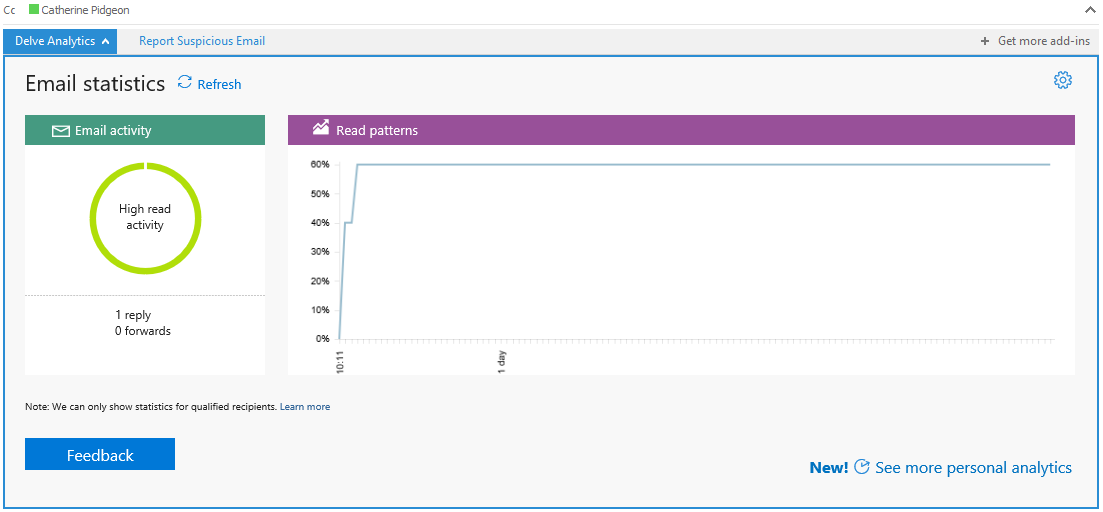Click the 40% axis label

[x=320, y=223]
